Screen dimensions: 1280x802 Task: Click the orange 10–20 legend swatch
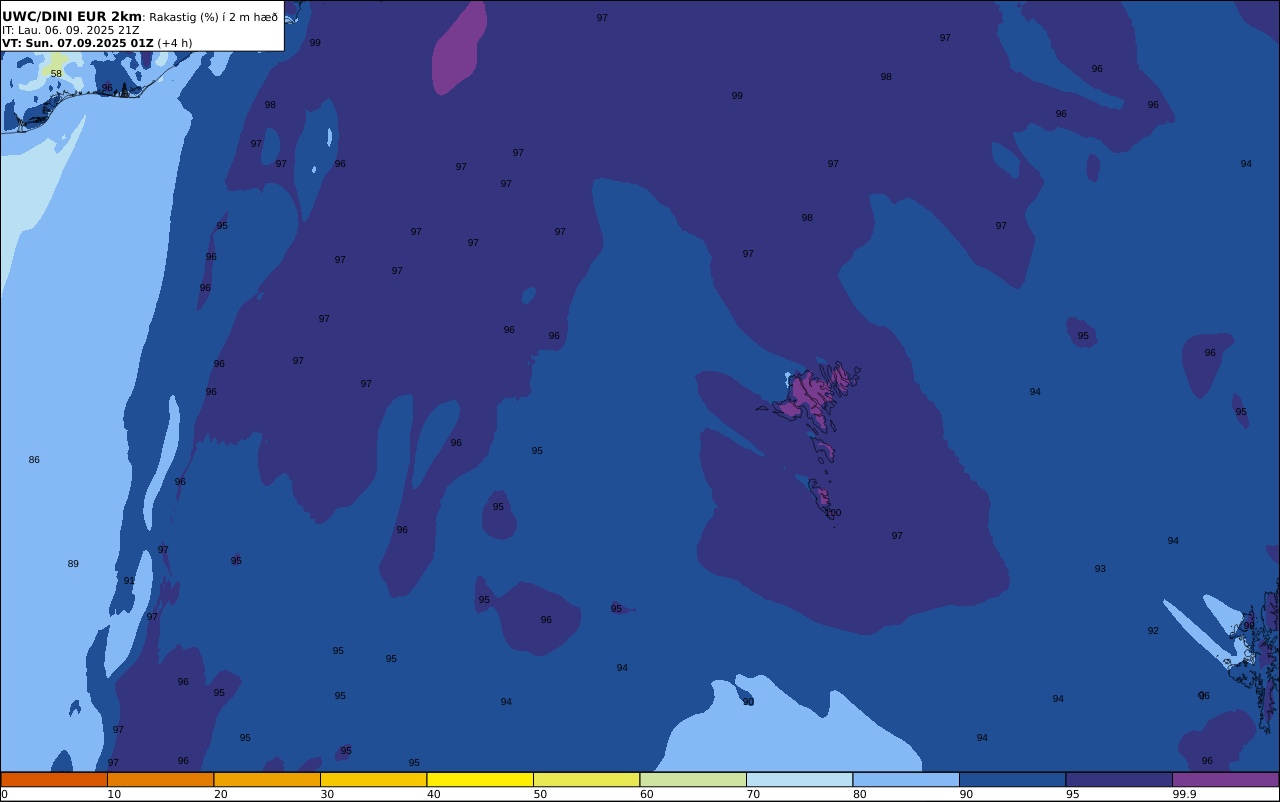tap(160, 779)
